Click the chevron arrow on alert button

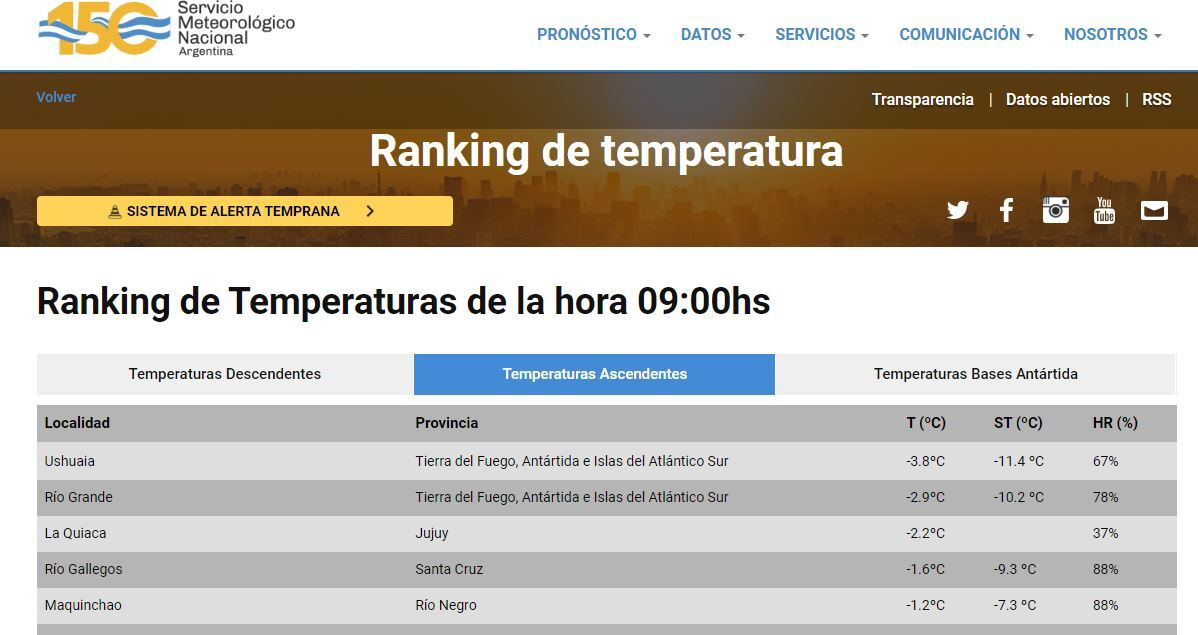pyautogui.click(x=370, y=211)
